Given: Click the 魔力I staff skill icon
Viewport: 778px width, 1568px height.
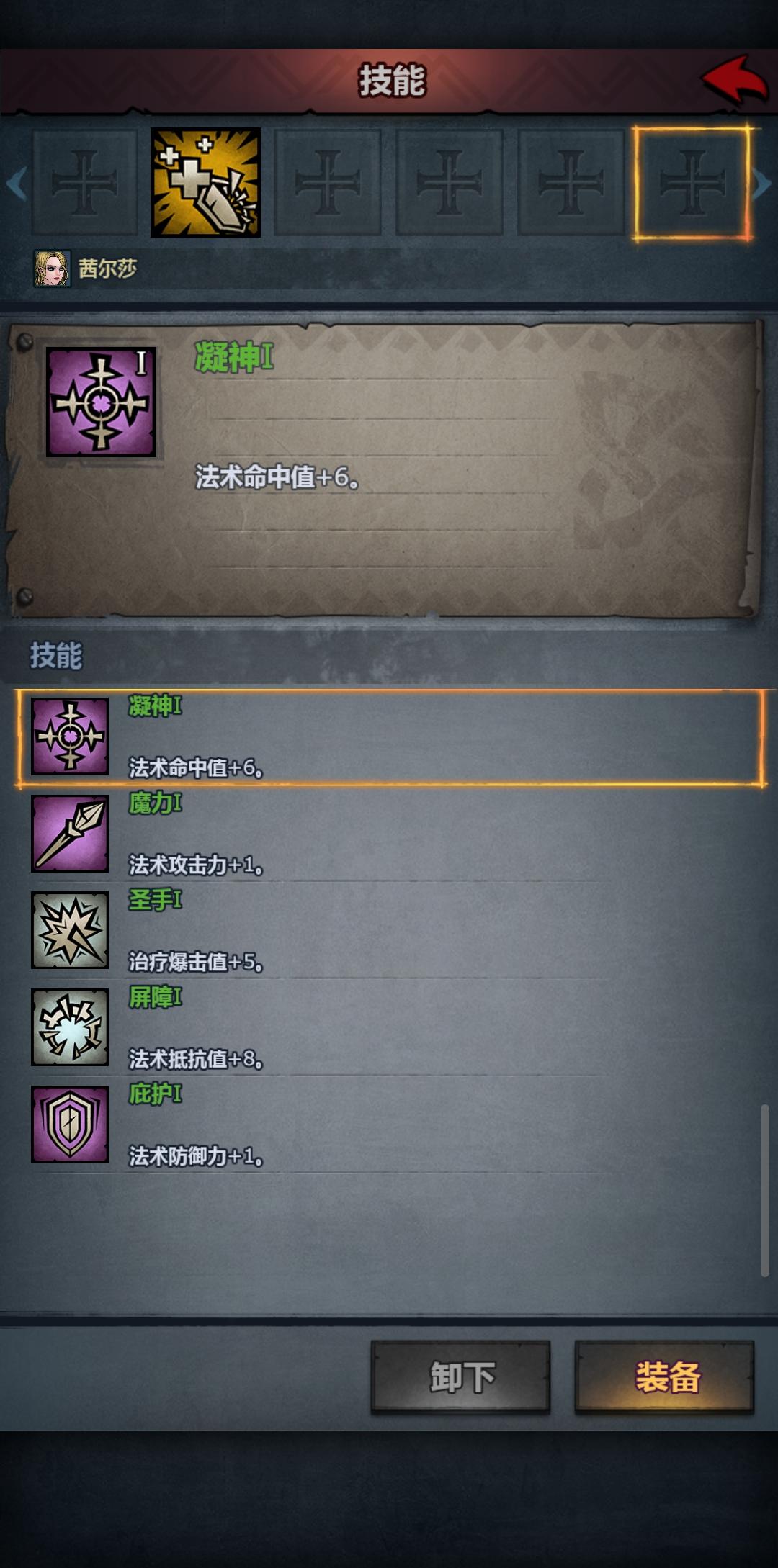Looking at the screenshot, I should (x=70, y=833).
